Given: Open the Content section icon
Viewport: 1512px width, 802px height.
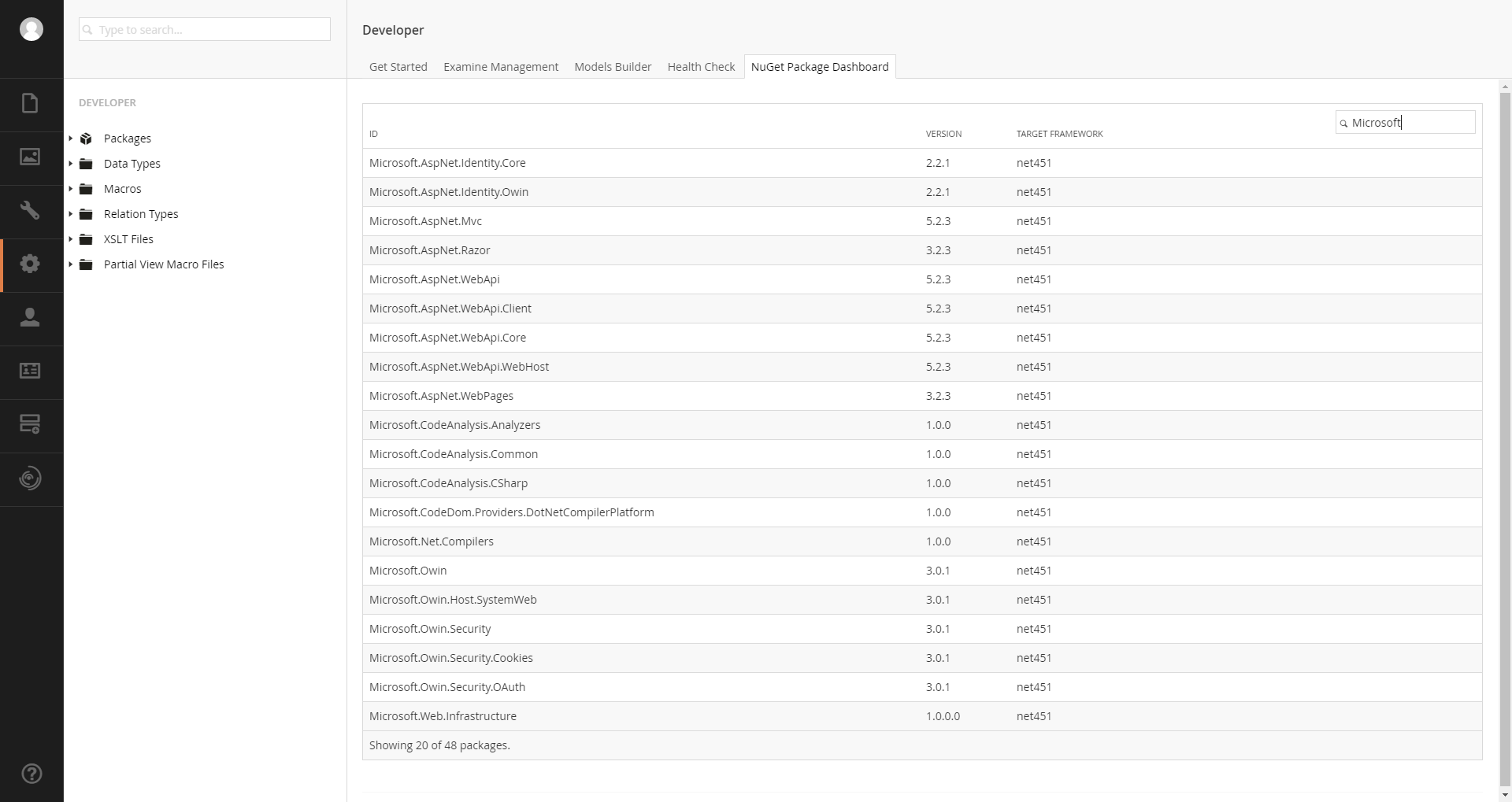Looking at the screenshot, I should pos(30,104).
